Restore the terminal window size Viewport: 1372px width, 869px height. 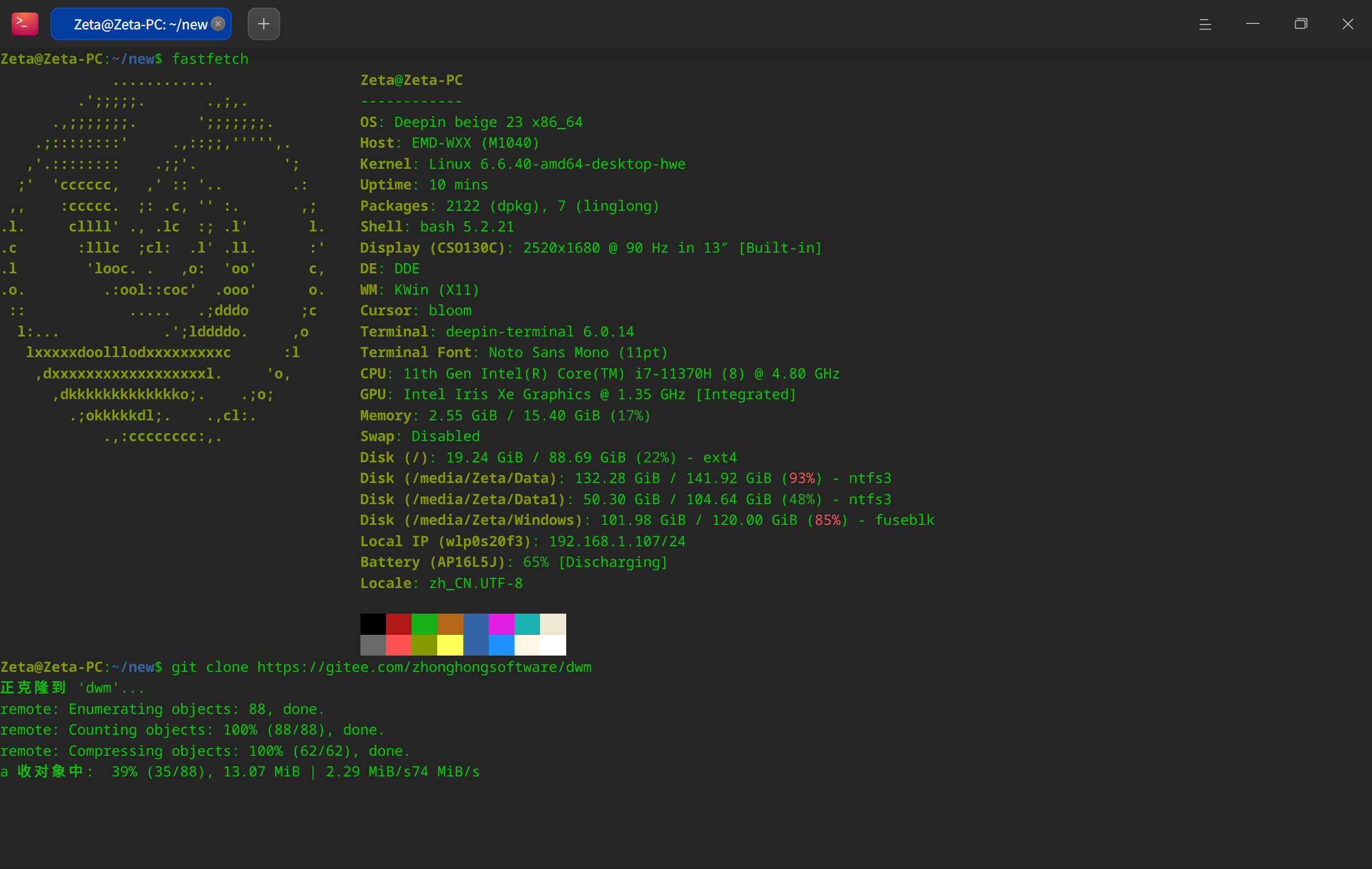tap(1301, 24)
